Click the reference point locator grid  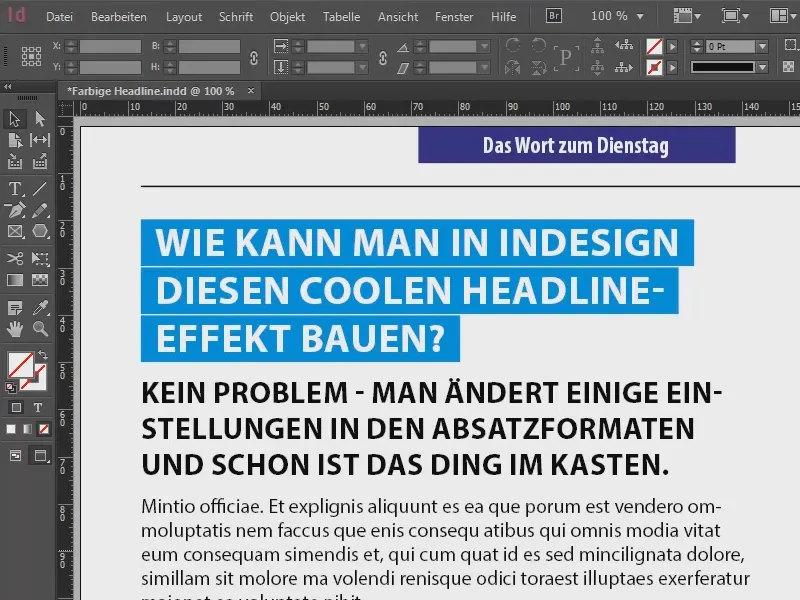[31, 56]
